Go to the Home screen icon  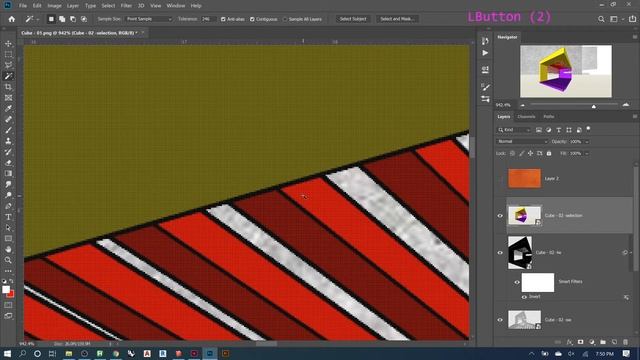point(11,19)
